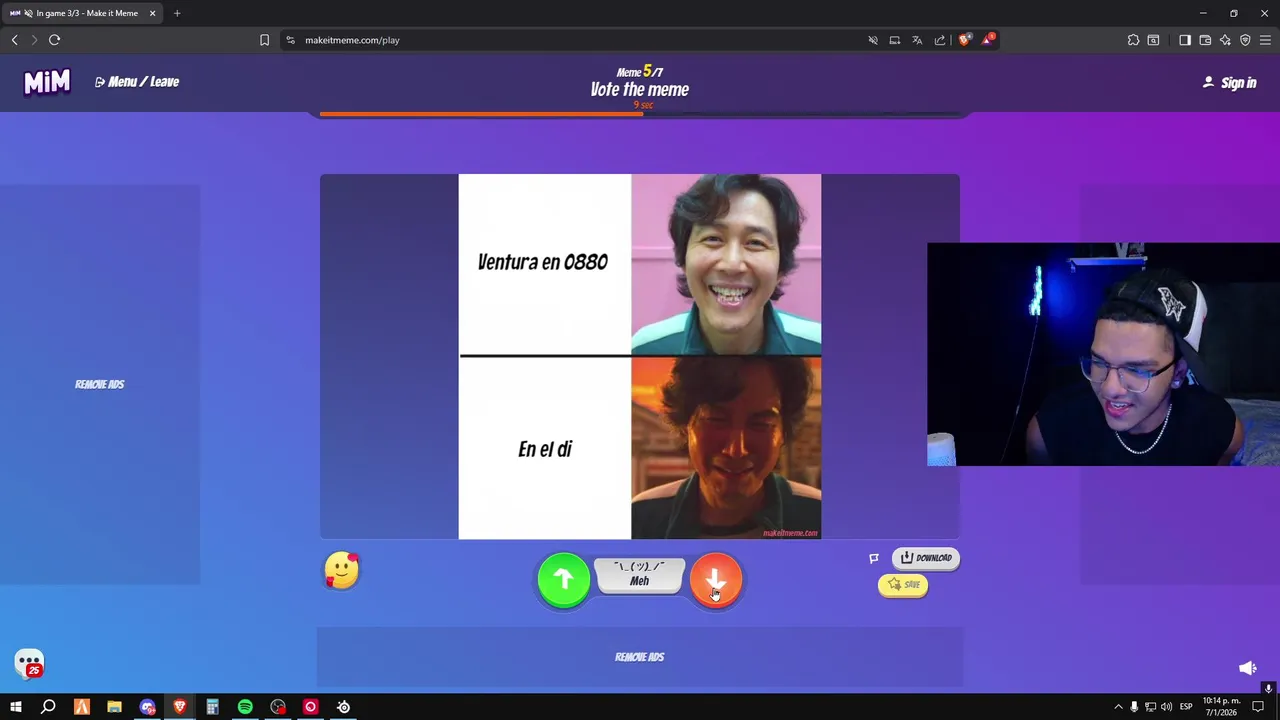The image size is (1280, 720).
Task: Toggle the browser sidebar panel
Action: 1185,40
